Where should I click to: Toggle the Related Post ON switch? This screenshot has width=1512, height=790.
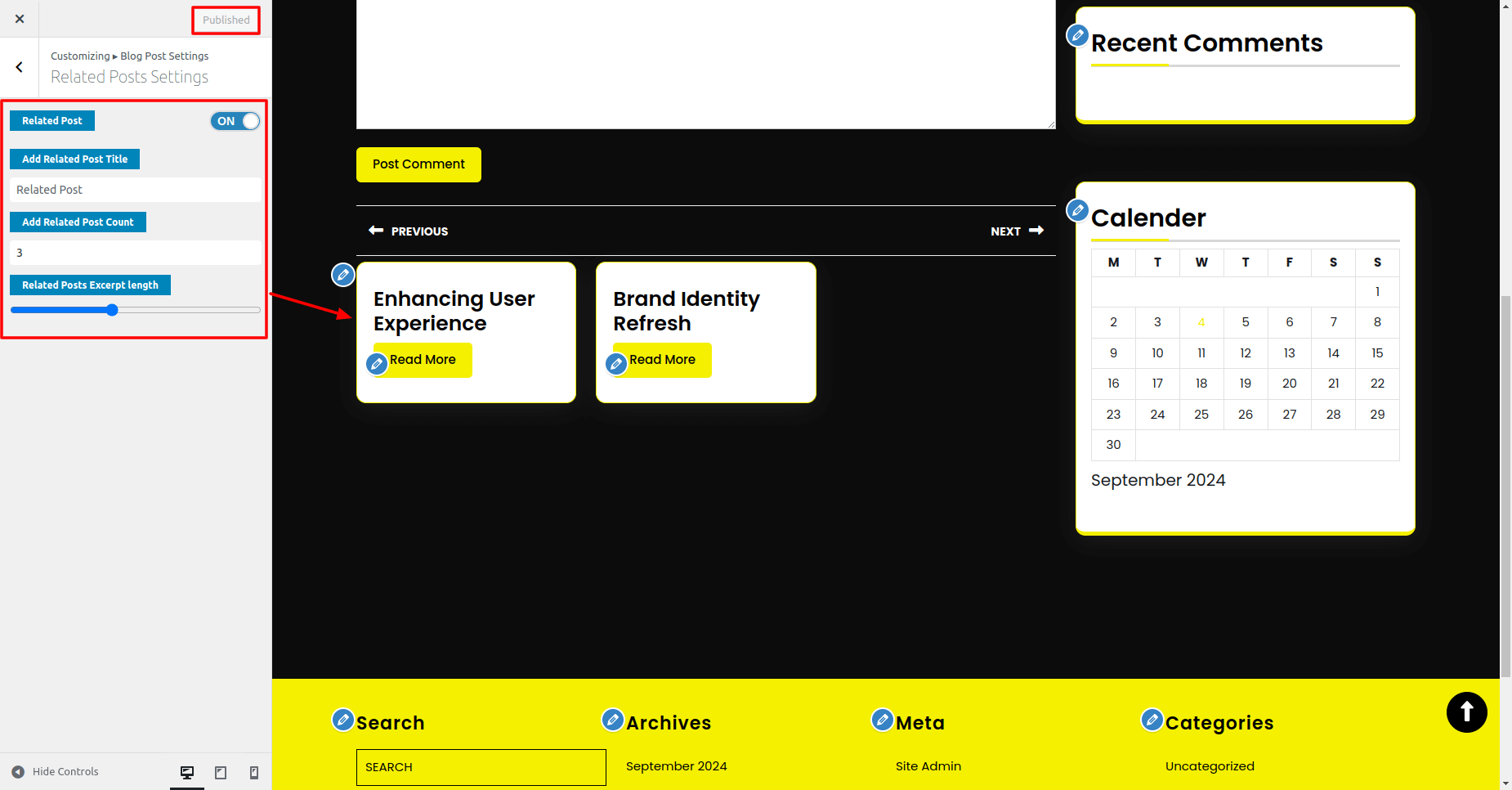tap(235, 121)
